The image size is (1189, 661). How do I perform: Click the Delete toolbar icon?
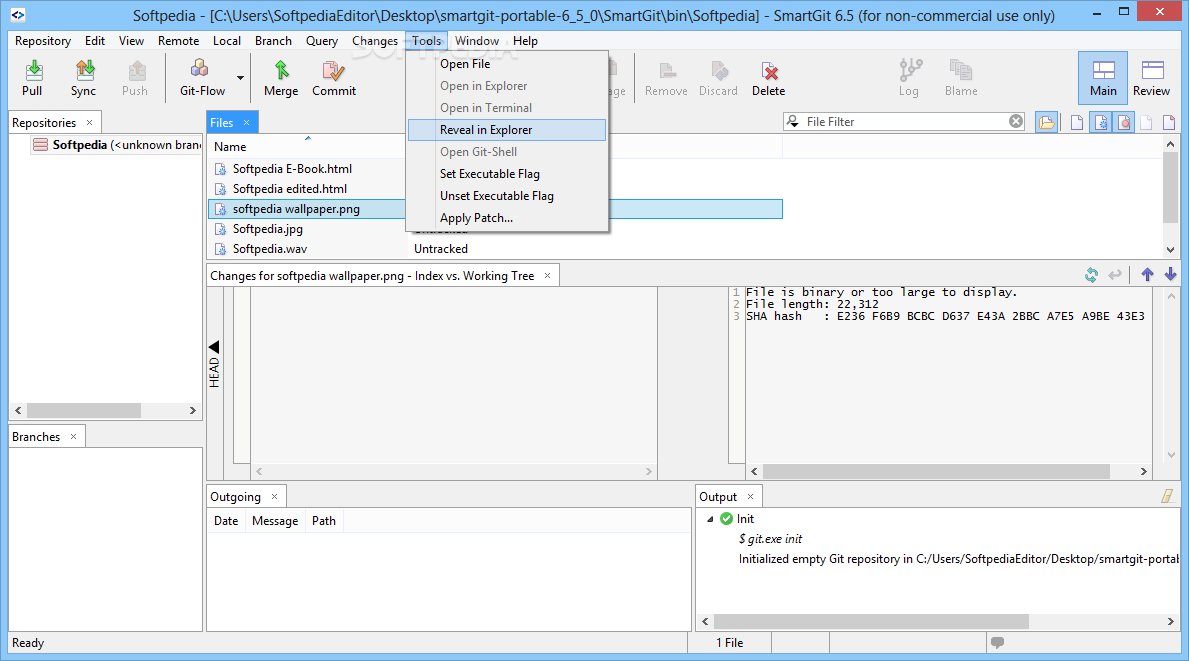point(769,78)
